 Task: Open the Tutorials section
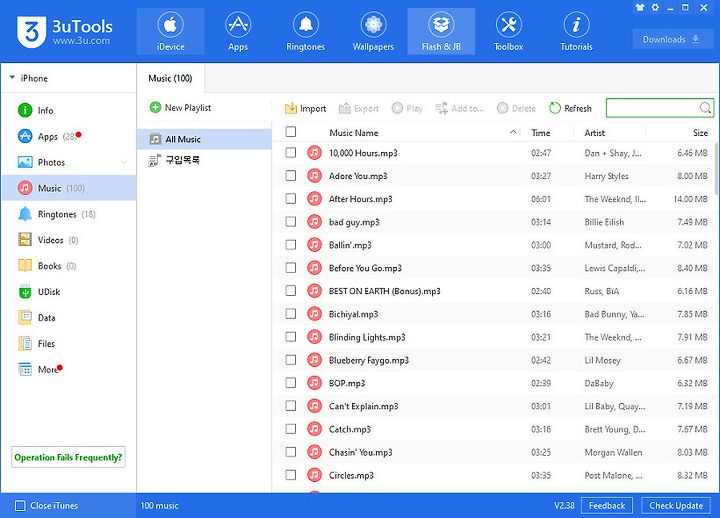click(576, 31)
